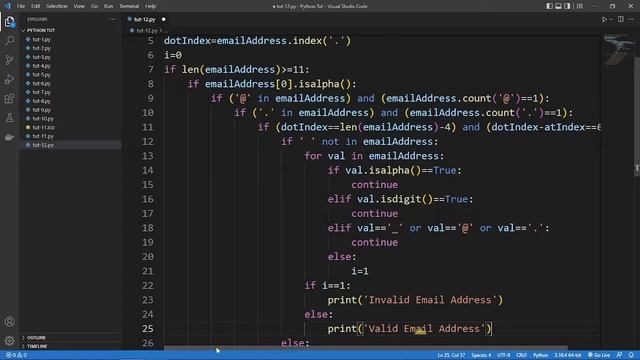Screen dimensions: 640x360
Task: Toggle the primary side bar layout button
Action: [549, 6]
